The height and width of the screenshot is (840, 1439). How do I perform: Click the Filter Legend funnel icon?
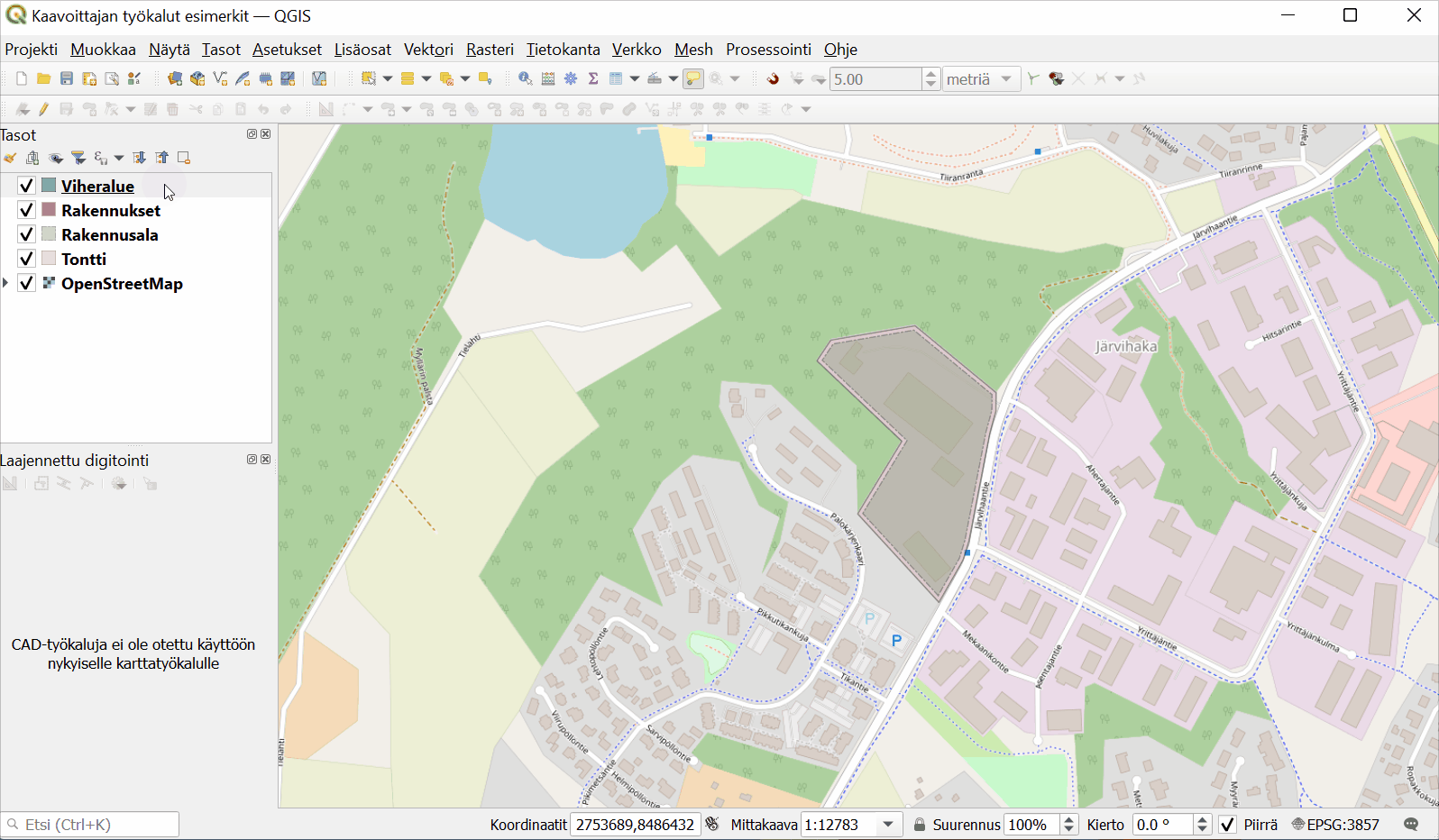pyautogui.click(x=78, y=158)
